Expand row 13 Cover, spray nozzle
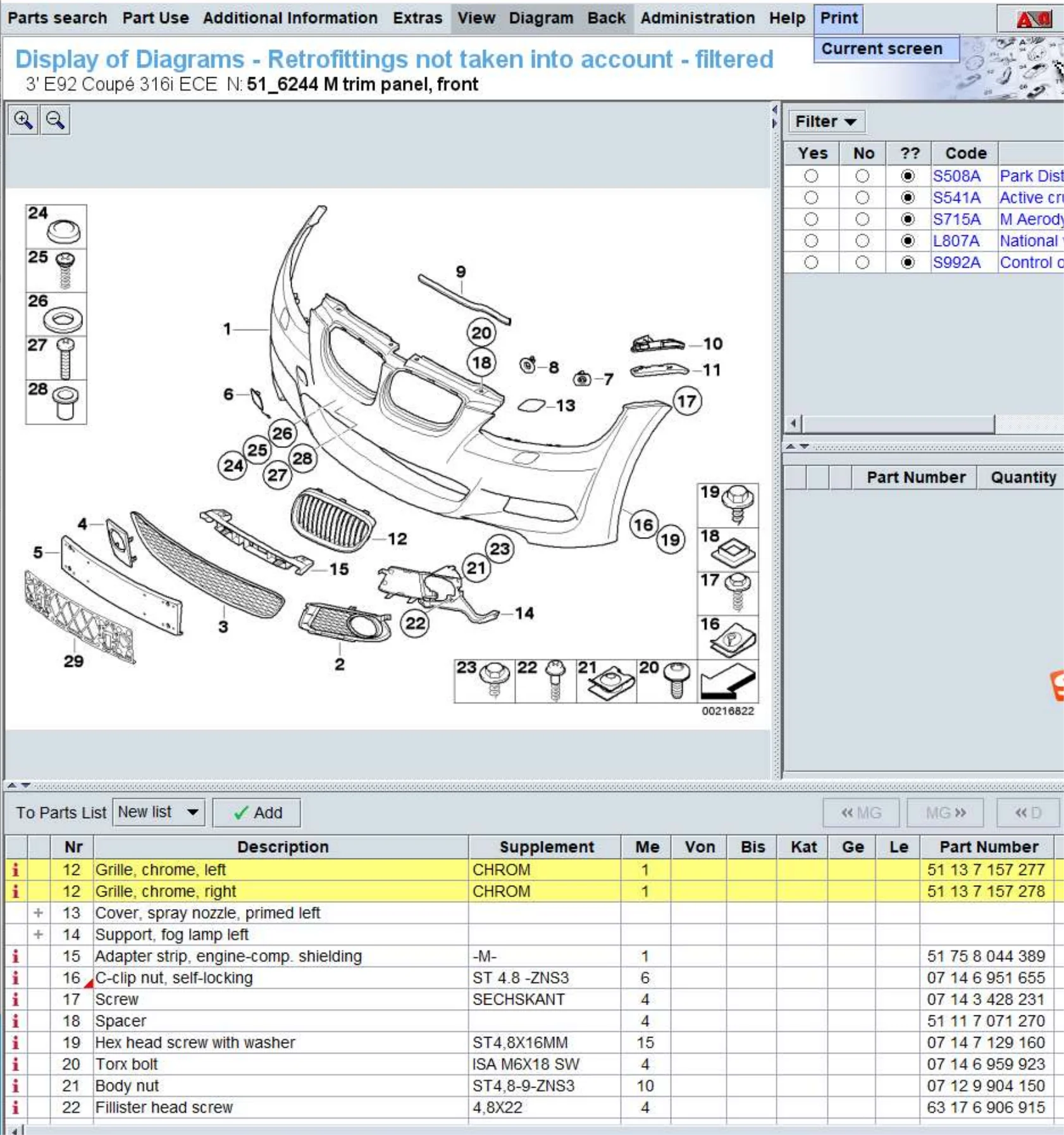 coord(39,913)
